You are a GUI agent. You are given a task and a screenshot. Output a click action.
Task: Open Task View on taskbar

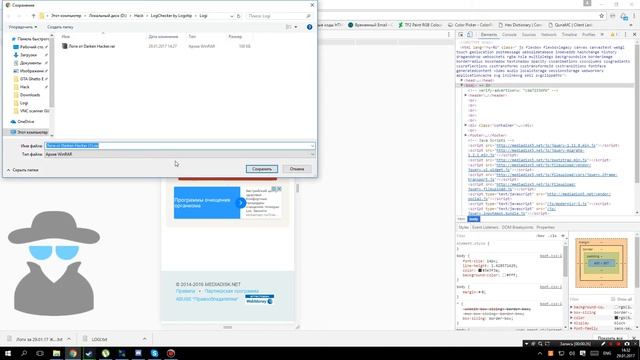tap(40, 353)
